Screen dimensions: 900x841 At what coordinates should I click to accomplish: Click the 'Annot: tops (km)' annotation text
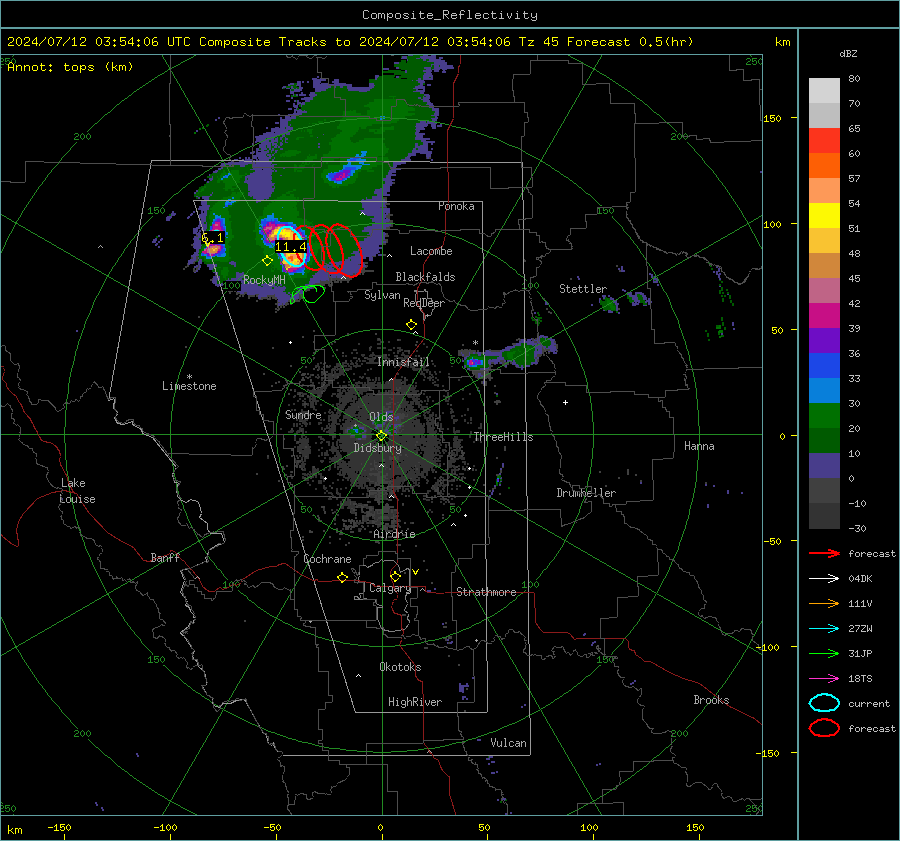point(70,67)
